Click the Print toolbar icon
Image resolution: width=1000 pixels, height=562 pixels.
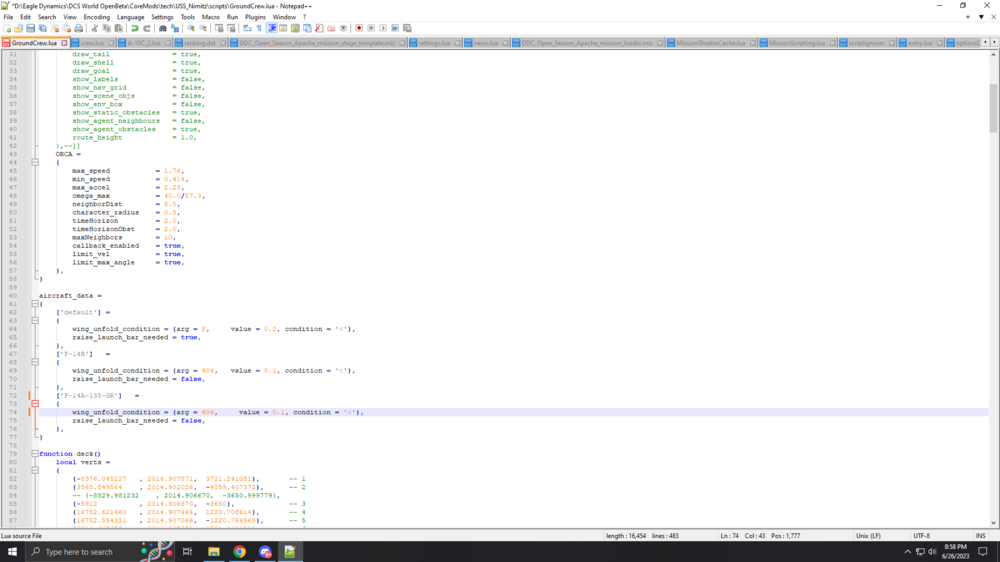coord(78,28)
